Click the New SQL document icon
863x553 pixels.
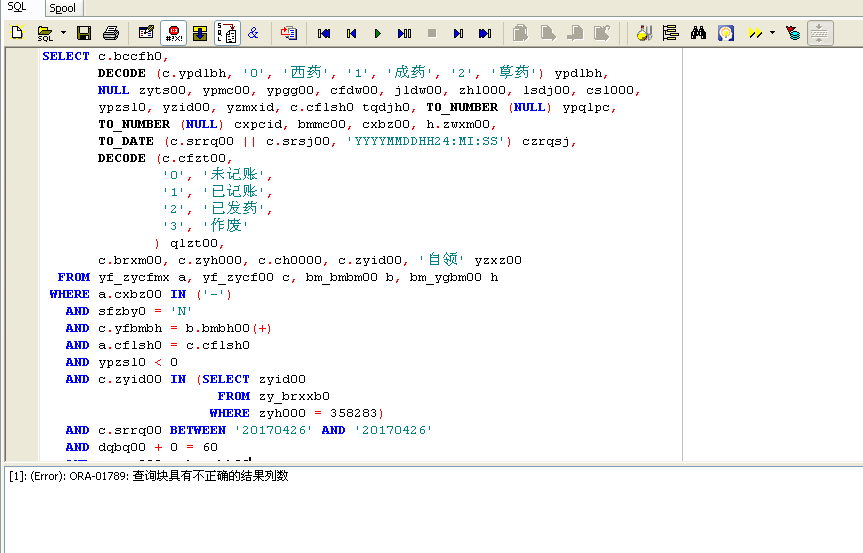pos(17,33)
